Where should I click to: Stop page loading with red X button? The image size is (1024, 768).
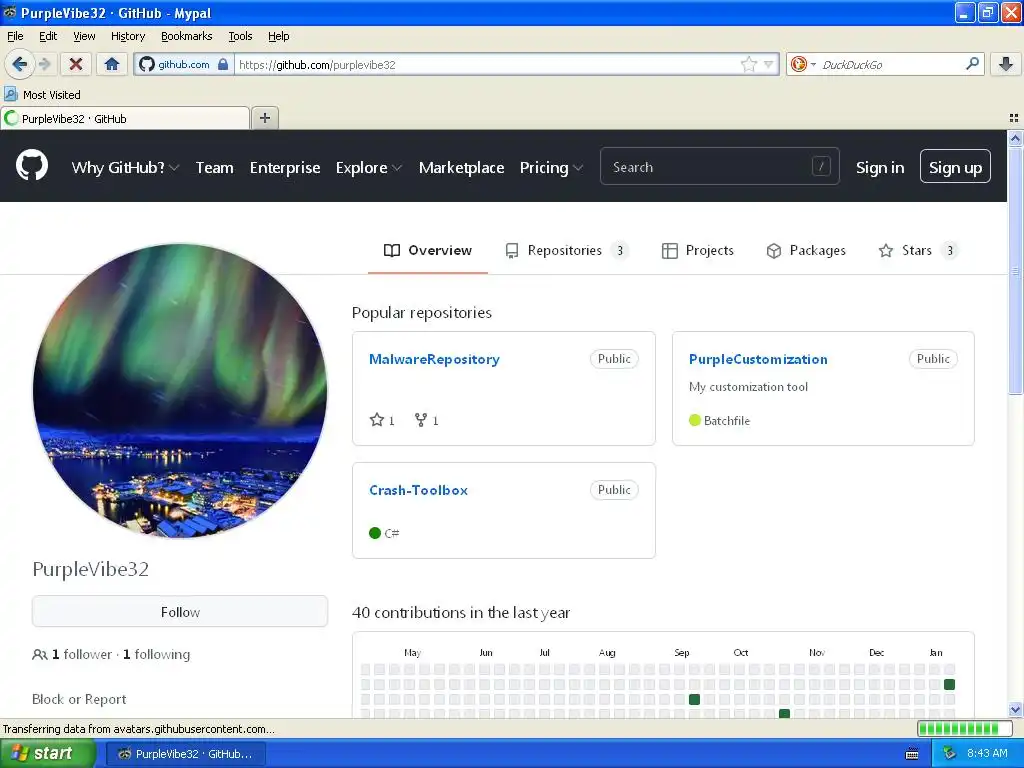pyautogui.click(x=76, y=64)
